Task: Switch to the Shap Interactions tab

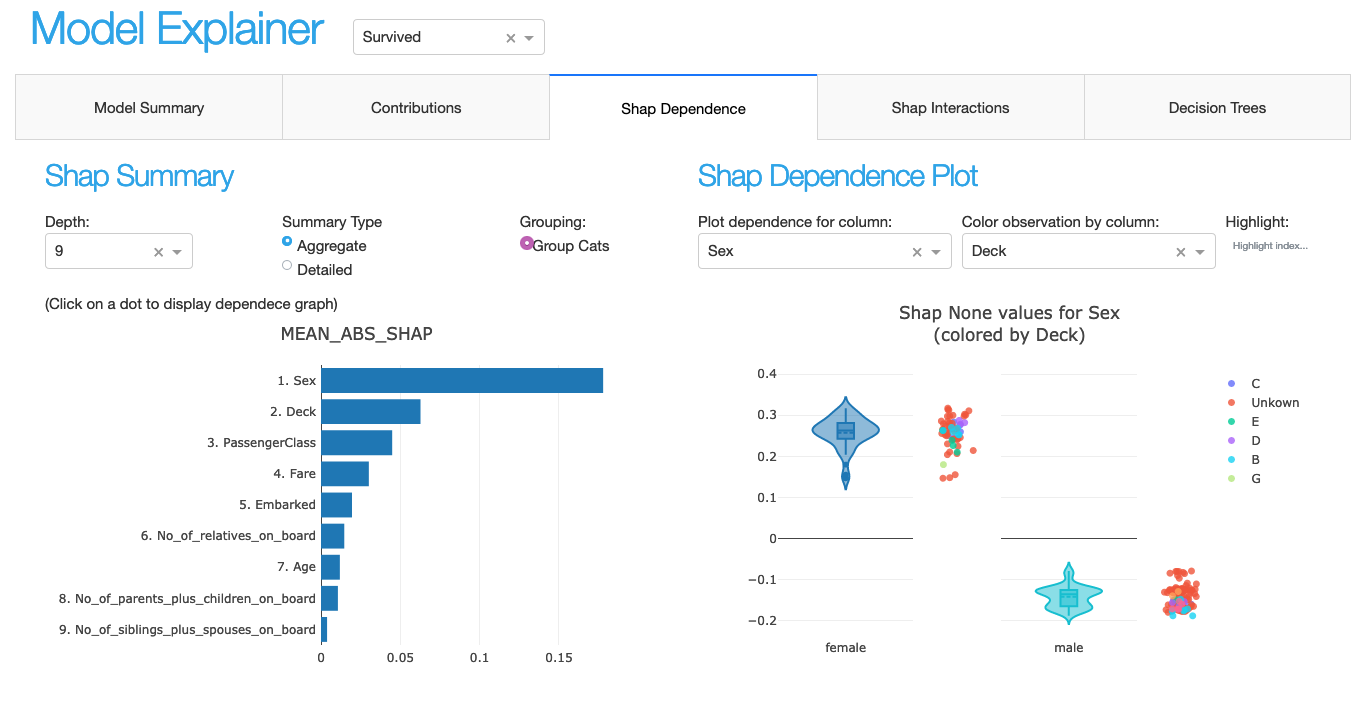Action: [949, 107]
